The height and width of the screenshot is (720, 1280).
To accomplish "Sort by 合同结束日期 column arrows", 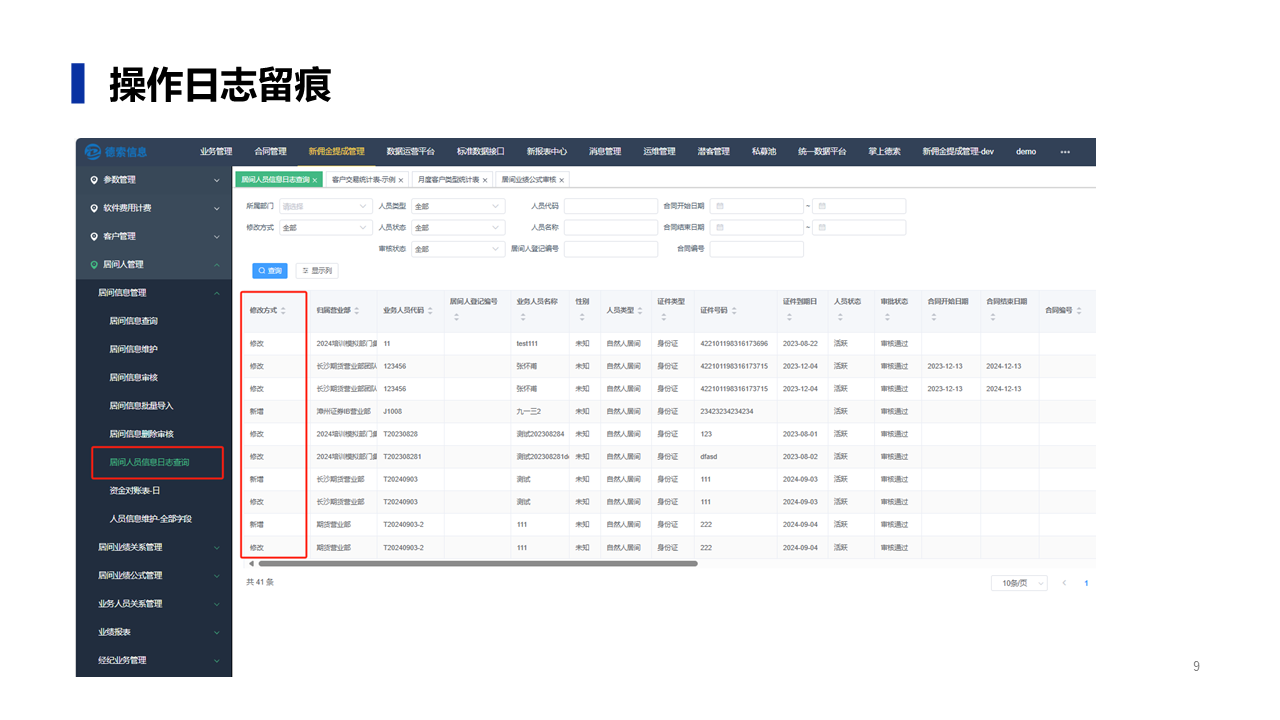I will point(993,318).
